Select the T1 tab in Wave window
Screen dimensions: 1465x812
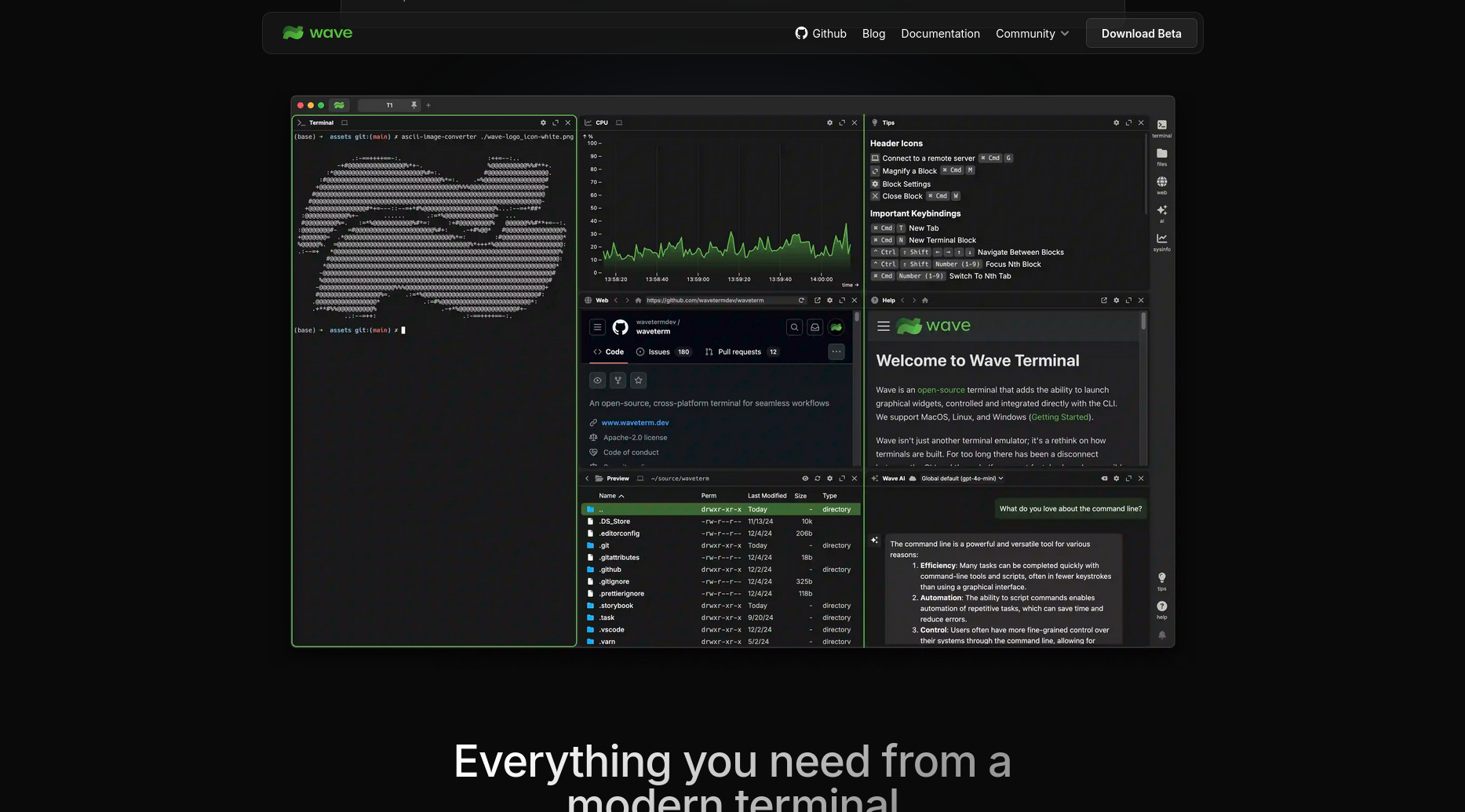[x=389, y=105]
